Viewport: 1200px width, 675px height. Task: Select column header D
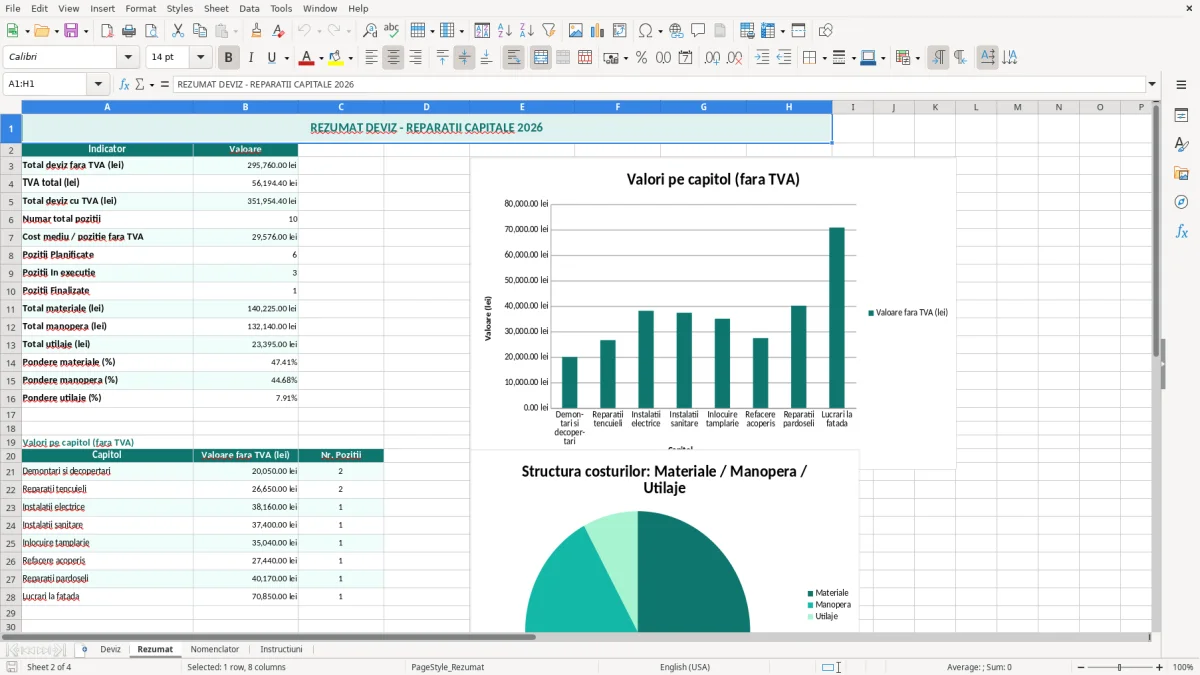(x=426, y=107)
